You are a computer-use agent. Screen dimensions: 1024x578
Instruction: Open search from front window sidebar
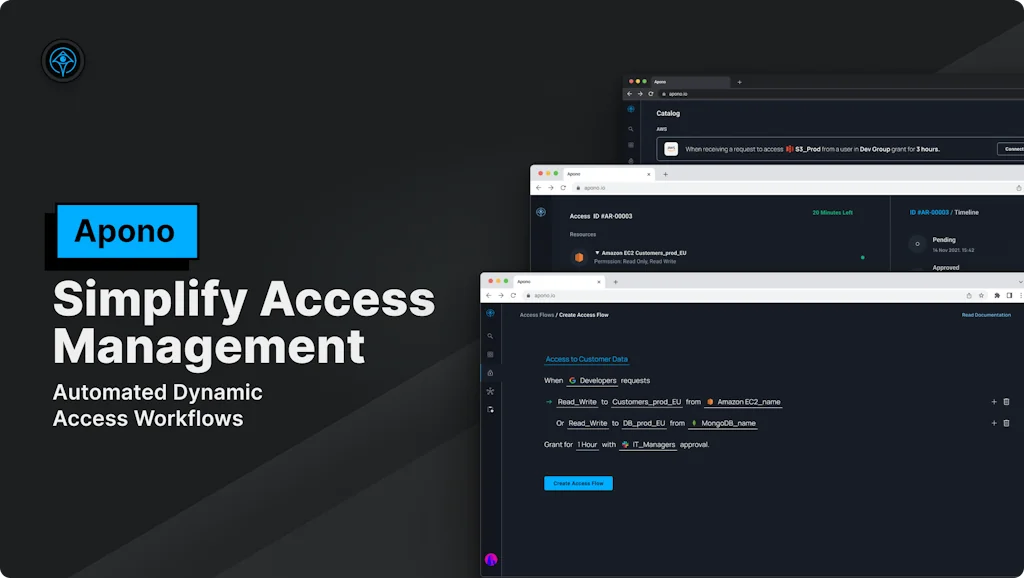490,336
